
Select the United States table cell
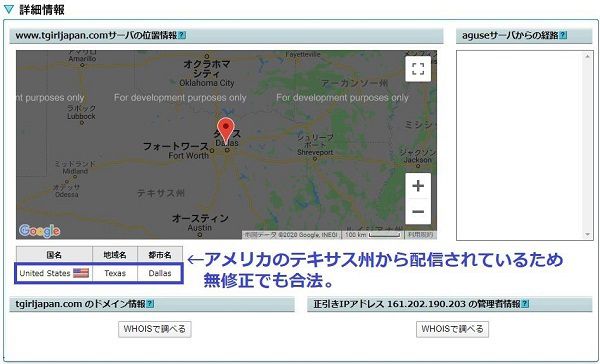54,273
